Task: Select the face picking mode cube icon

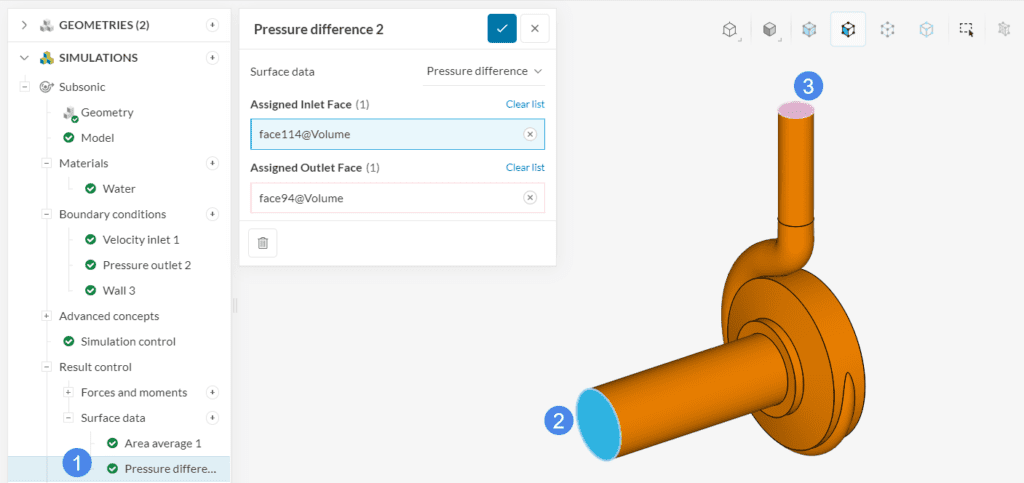Action: (x=848, y=29)
